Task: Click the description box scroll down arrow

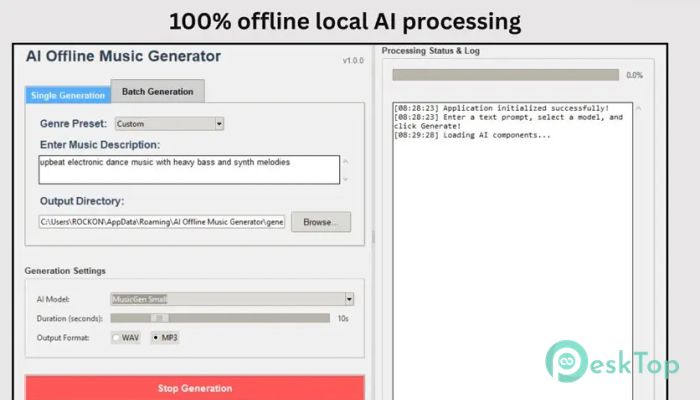Action: tap(346, 179)
